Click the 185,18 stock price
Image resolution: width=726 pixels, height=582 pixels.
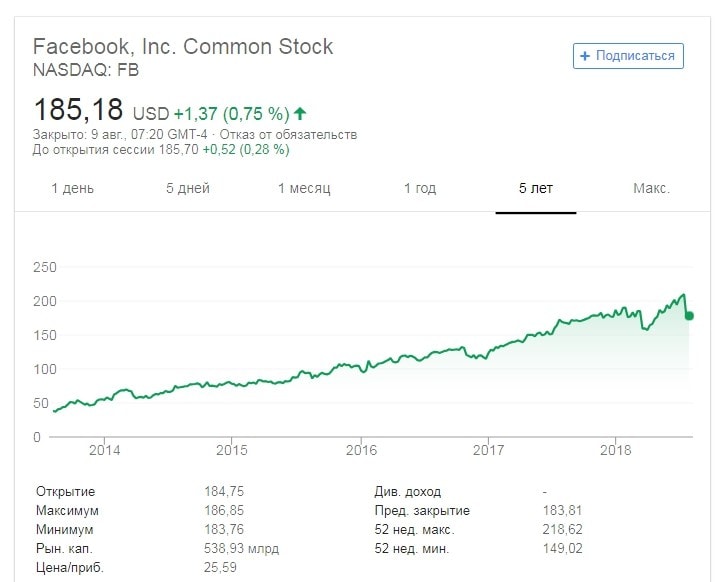pos(78,109)
